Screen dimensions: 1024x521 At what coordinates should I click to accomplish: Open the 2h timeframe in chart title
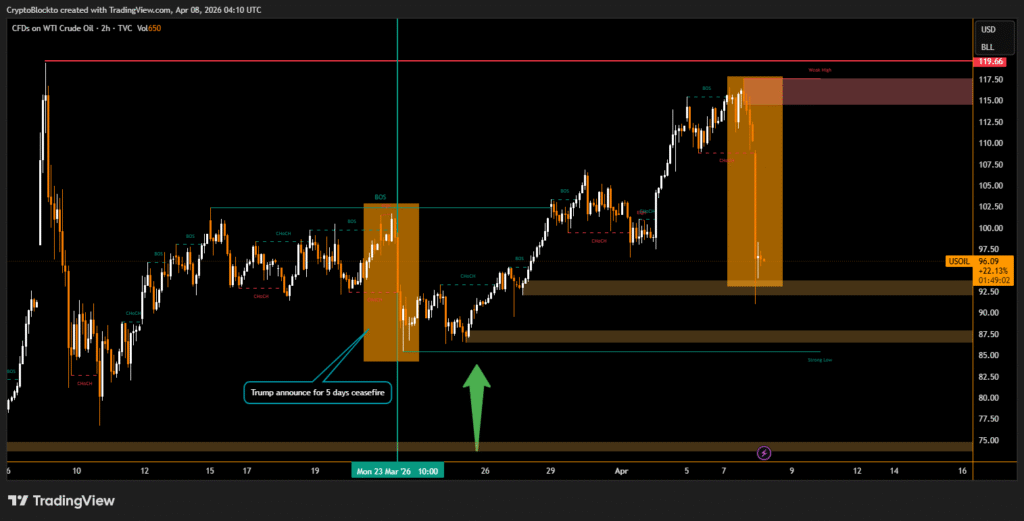point(108,28)
